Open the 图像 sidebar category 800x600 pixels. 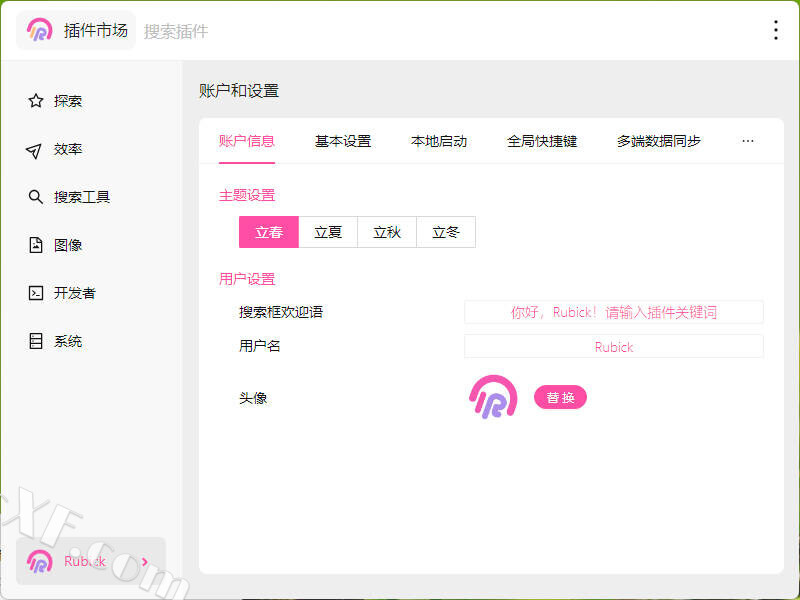[x=68, y=245]
